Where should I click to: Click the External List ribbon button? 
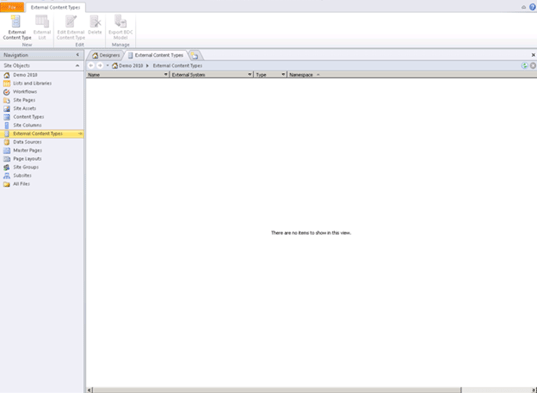(x=42, y=27)
